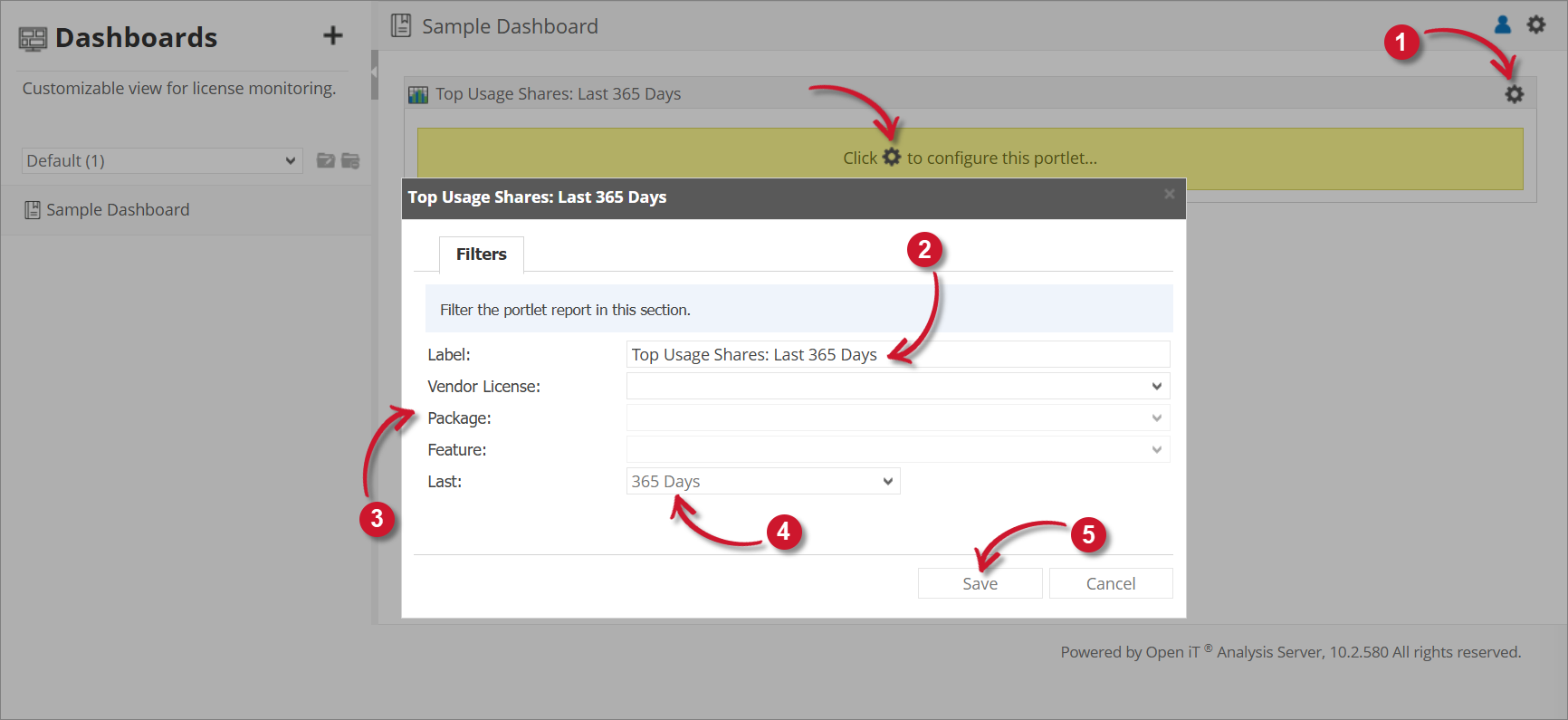Viewport: 1568px width, 720px height.
Task: Click the user profile icon
Action: [1503, 24]
